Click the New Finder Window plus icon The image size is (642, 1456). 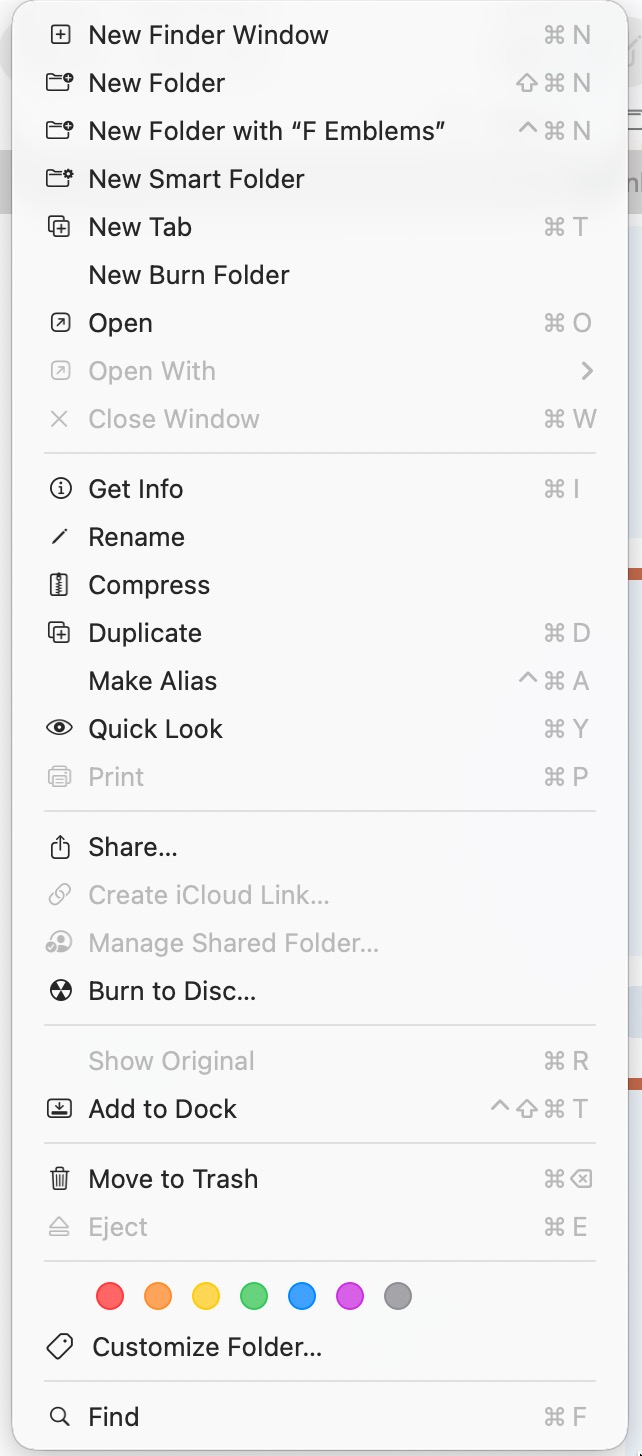(60, 35)
